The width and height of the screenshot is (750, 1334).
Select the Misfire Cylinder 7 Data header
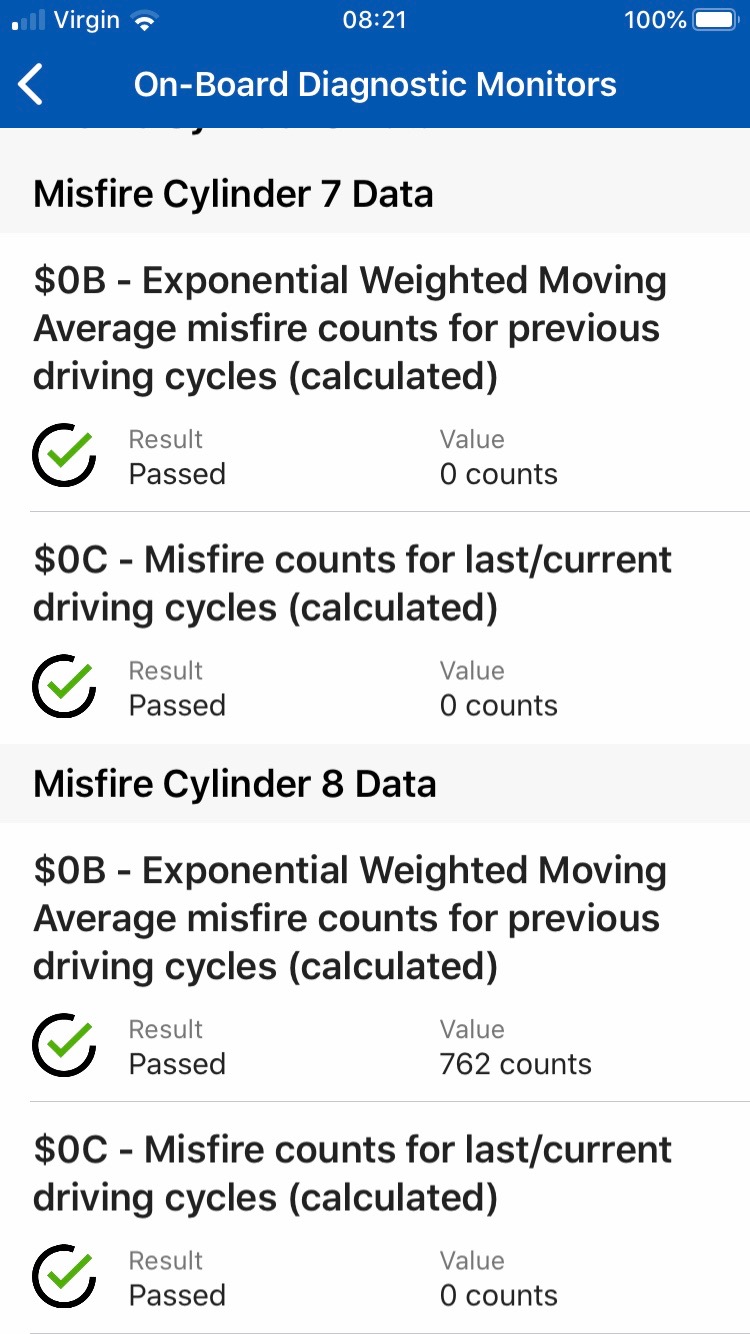tap(233, 194)
